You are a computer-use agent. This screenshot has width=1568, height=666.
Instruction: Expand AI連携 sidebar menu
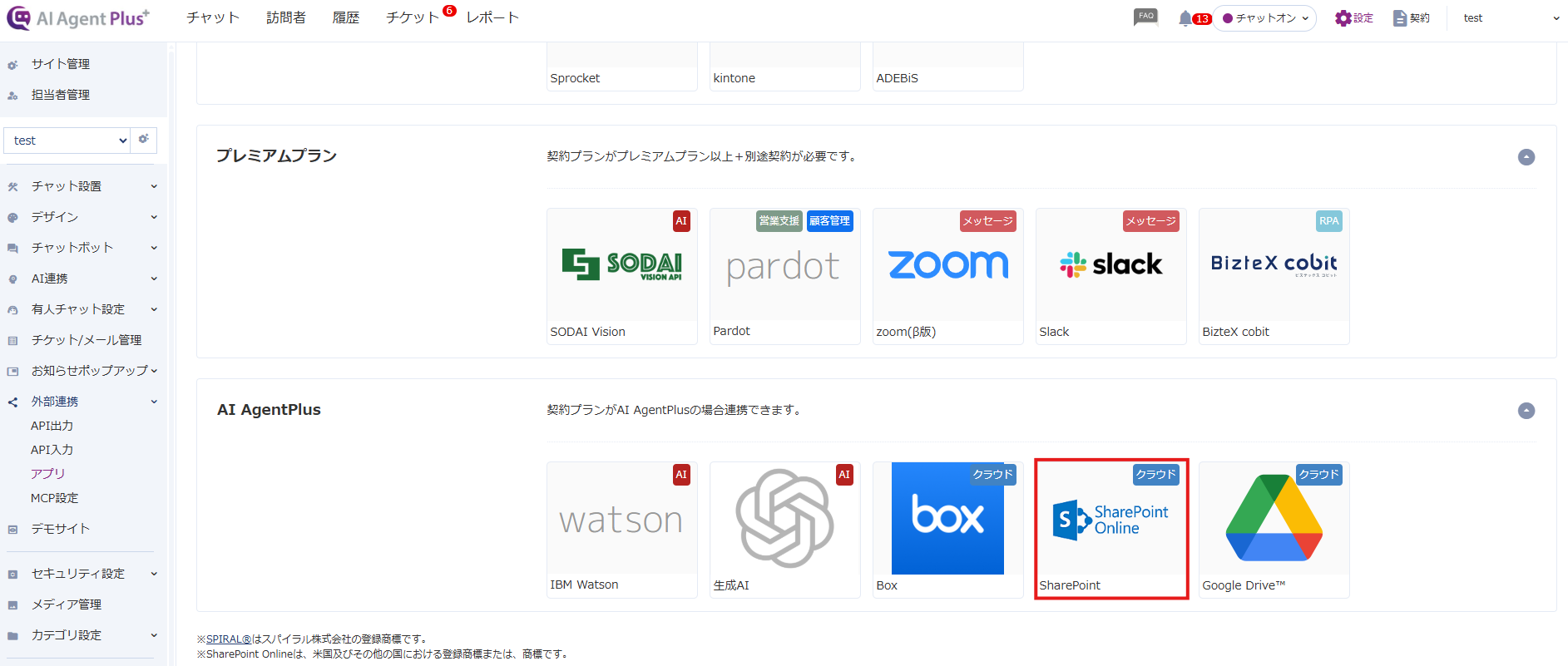point(82,279)
